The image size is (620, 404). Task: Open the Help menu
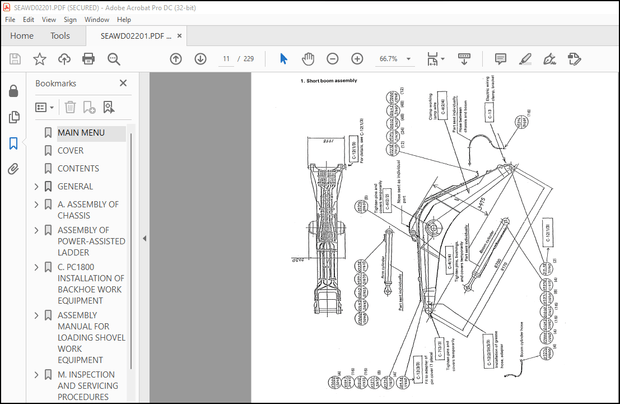pos(124,19)
